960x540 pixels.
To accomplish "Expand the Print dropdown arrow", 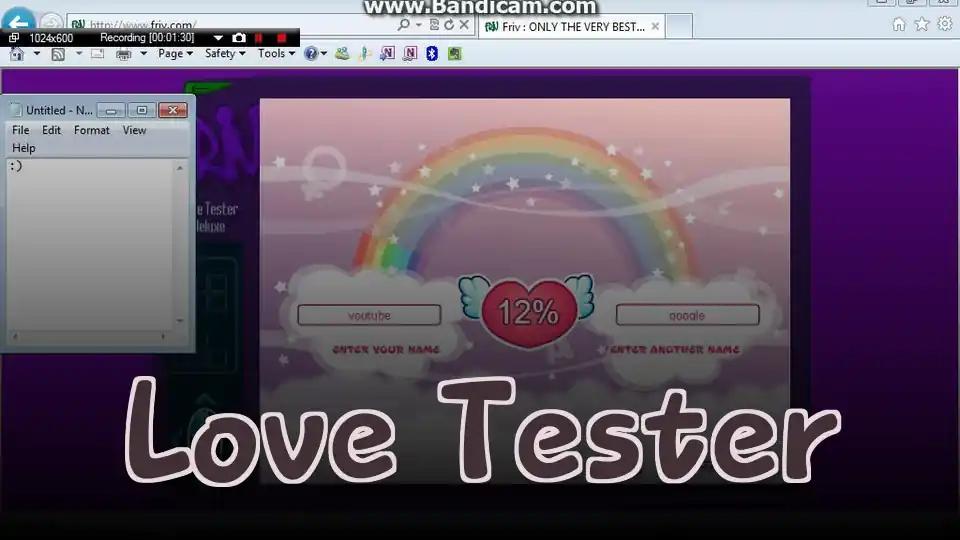I will pyautogui.click(x=143, y=54).
